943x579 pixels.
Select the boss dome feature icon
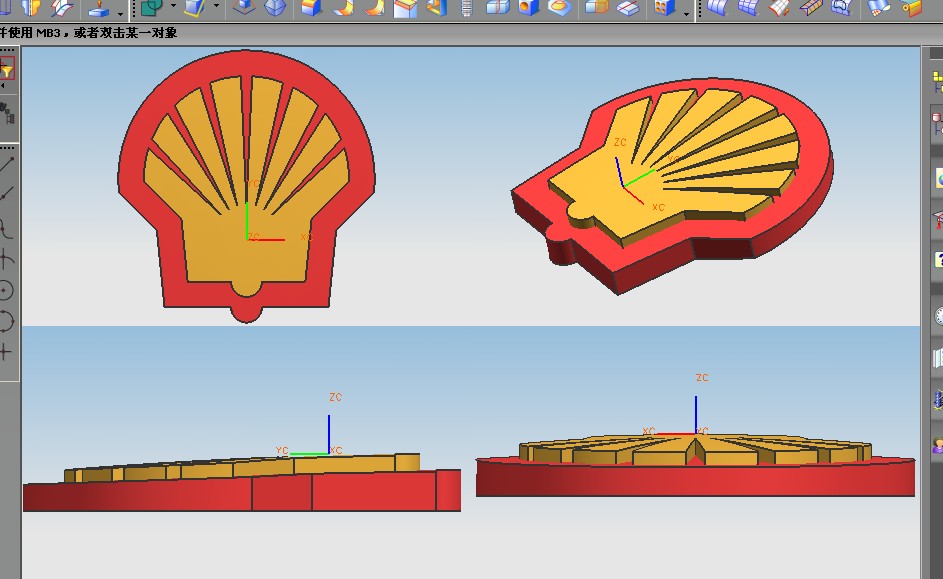click(x=560, y=7)
